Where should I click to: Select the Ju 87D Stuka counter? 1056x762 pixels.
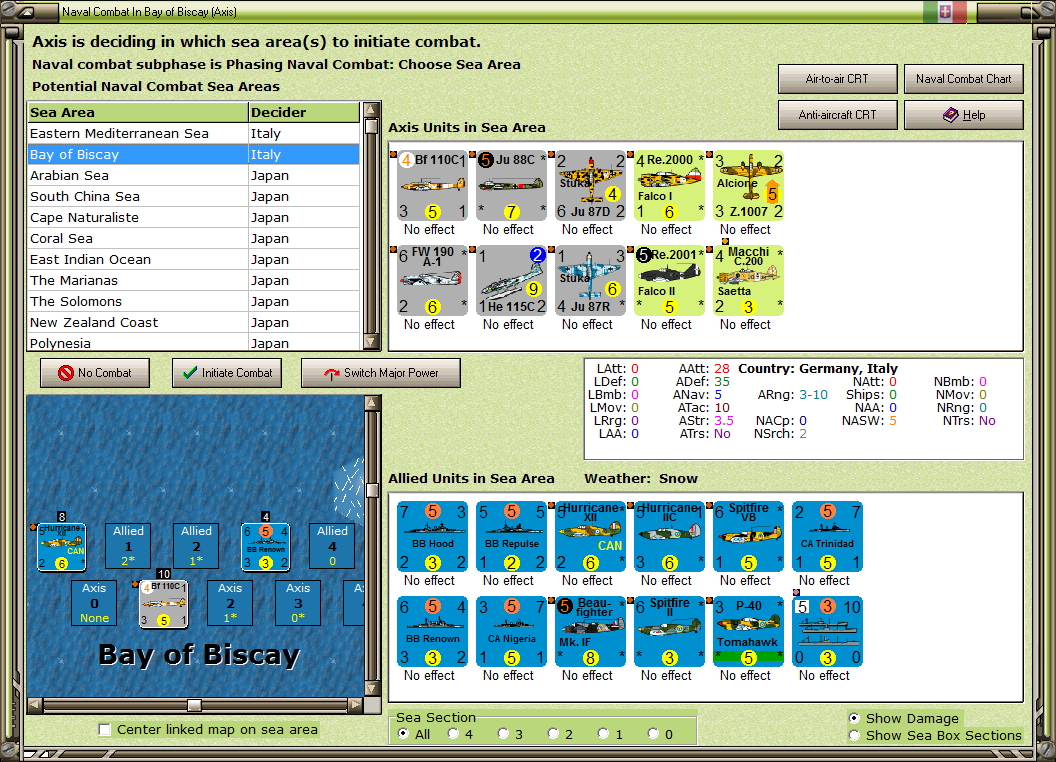tap(591, 185)
